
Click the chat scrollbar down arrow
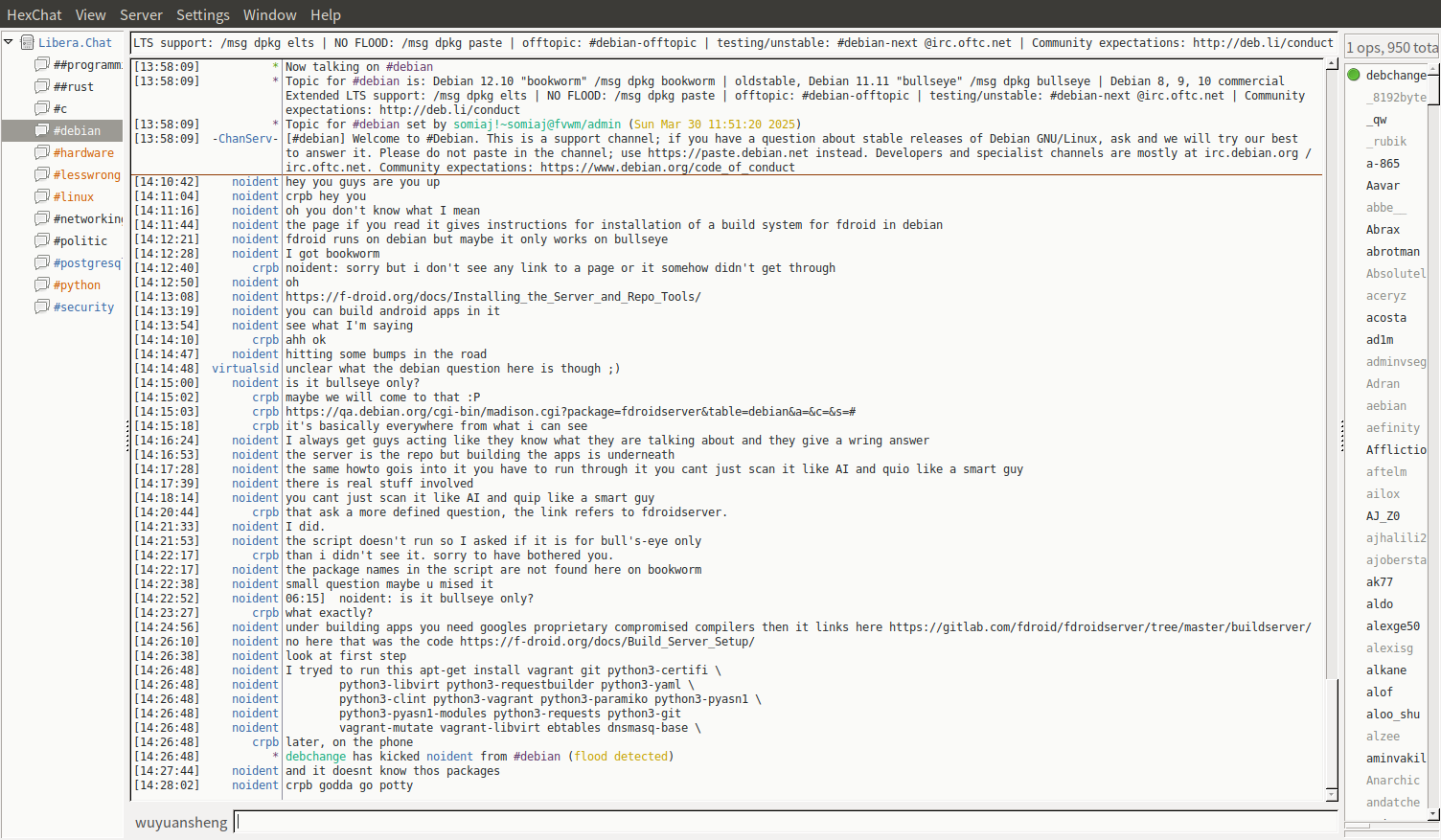1332,795
